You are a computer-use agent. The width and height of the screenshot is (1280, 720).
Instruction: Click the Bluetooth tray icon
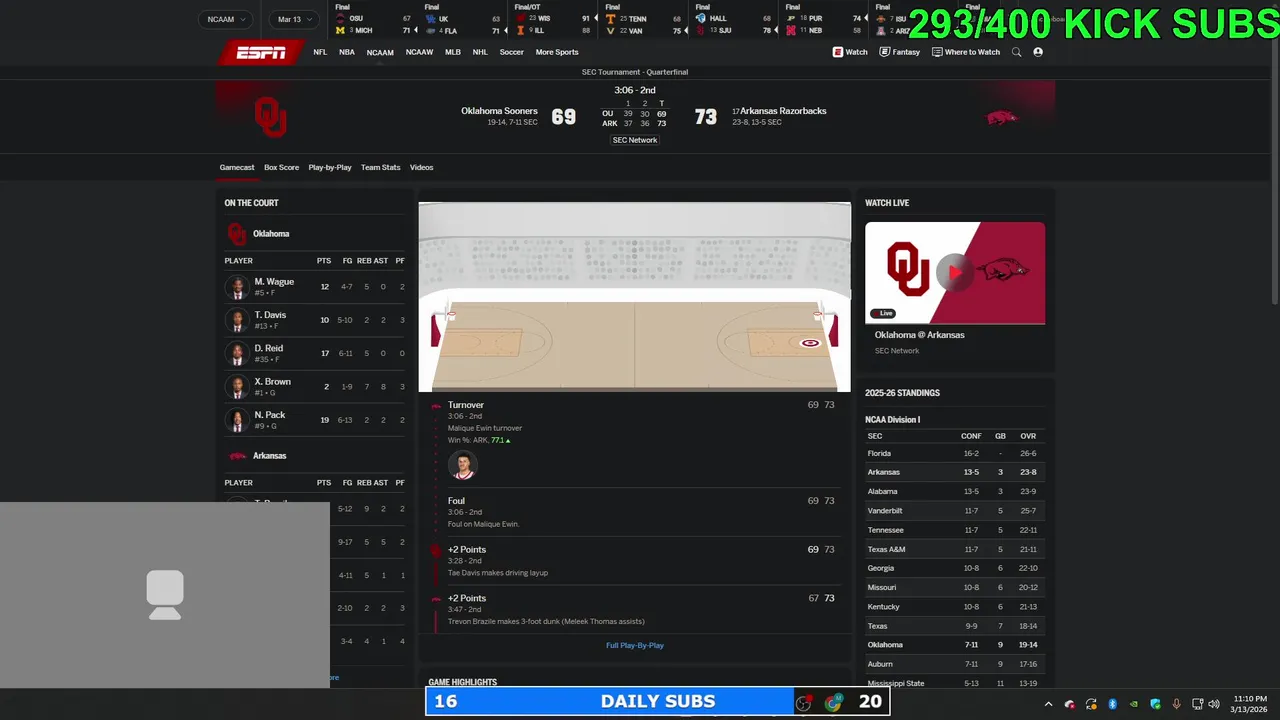[x=1112, y=704]
